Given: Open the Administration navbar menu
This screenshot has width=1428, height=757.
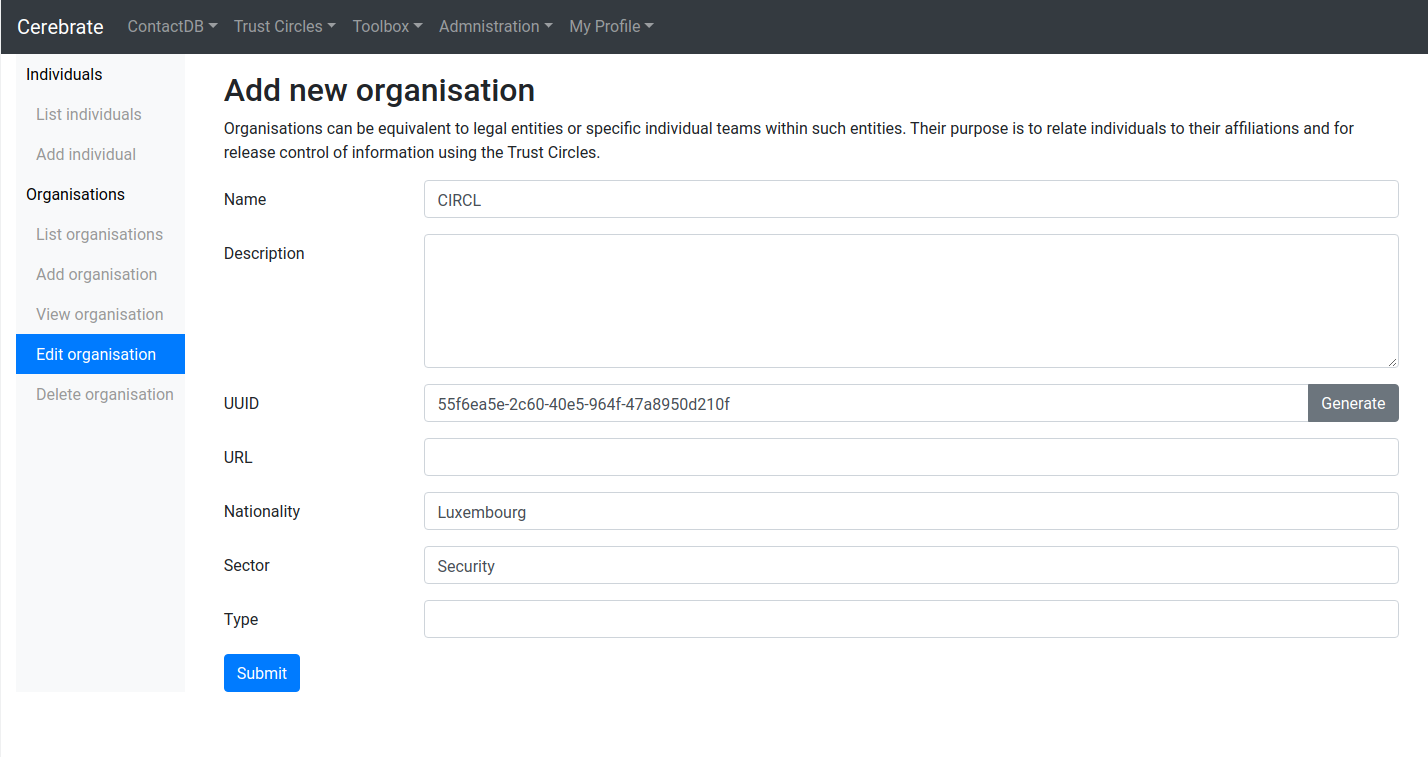Looking at the screenshot, I should tap(495, 27).
